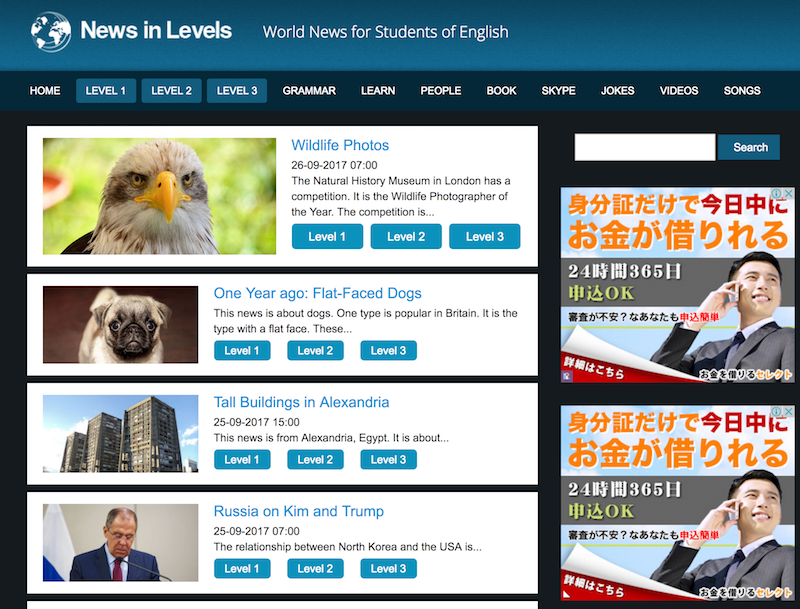This screenshot has height=609, width=800.
Task: Click the pug dog thumbnail
Action: click(x=120, y=324)
